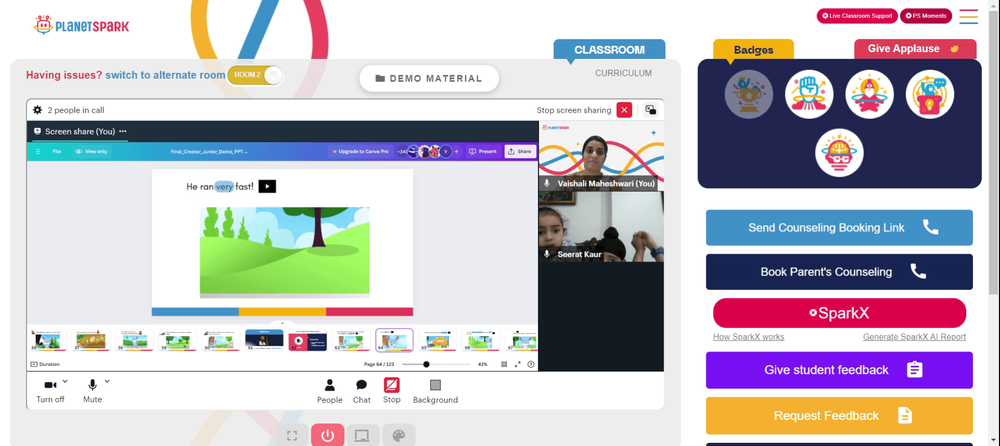Image resolution: width=1000 pixels, height=446 pixels.
Task: Open the color palette icon button
Action: tap(399, 436)
